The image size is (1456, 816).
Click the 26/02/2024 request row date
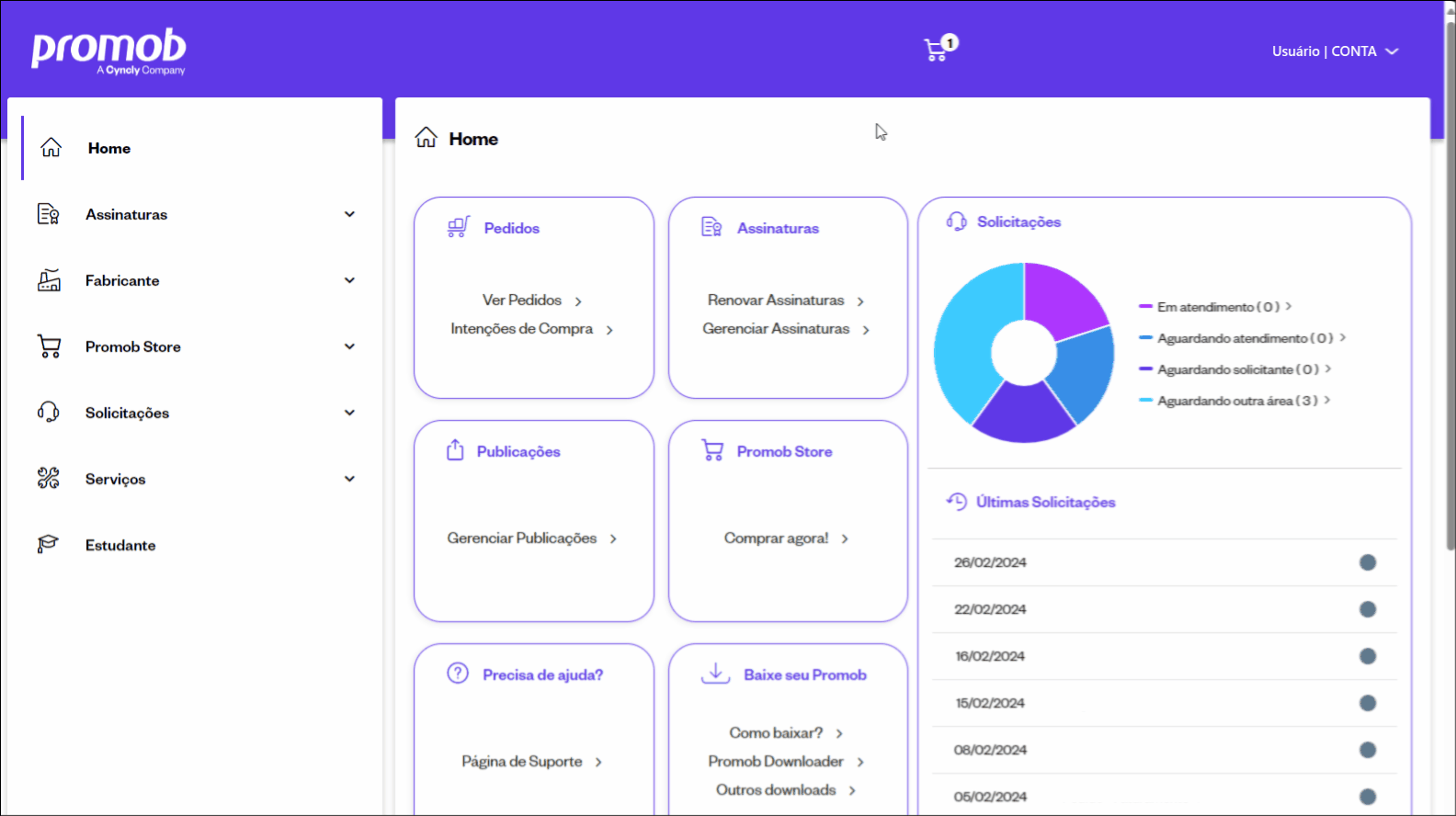pyautogui.click(x=990, y=562)
